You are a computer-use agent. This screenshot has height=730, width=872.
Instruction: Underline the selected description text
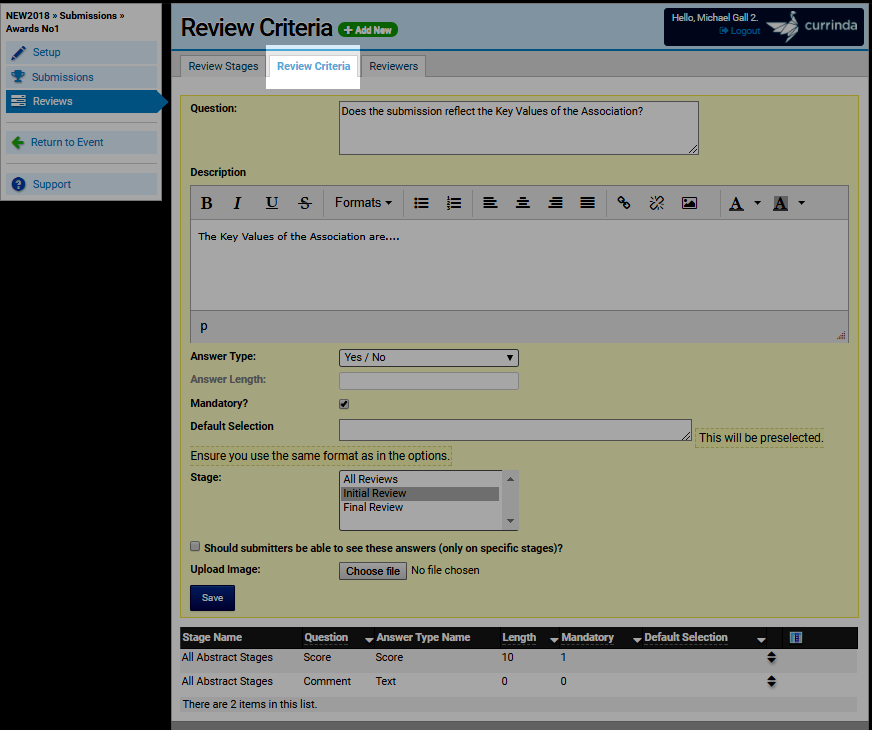pos(271,203)
